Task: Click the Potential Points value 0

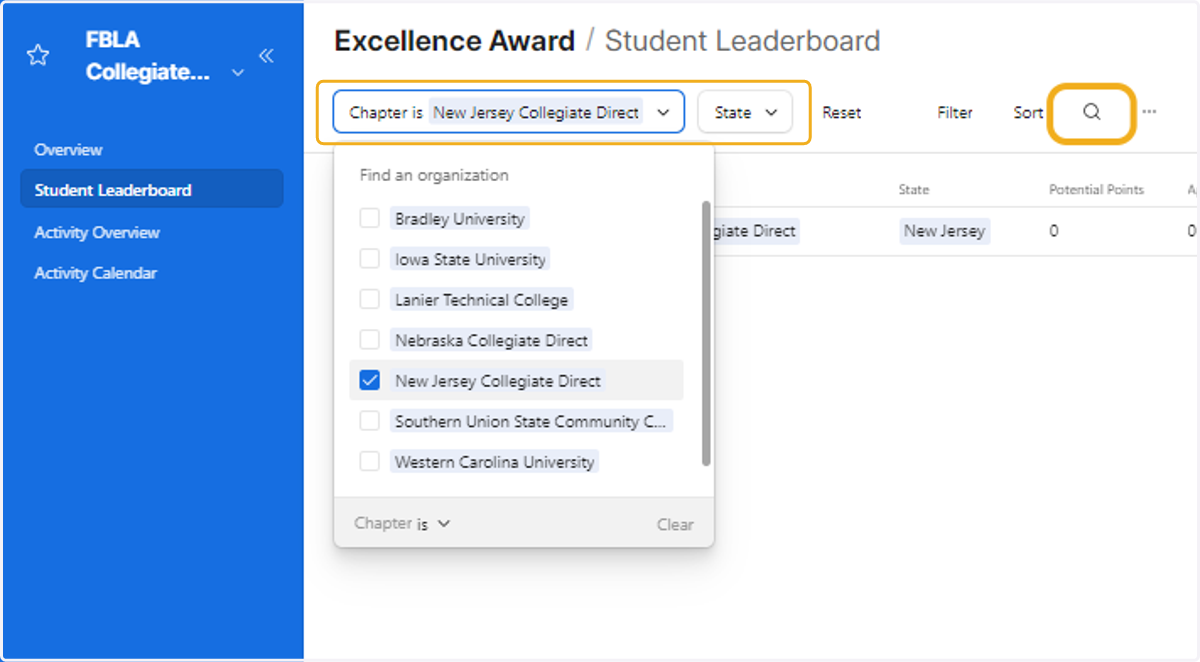Action: (x=1054, y=231)
